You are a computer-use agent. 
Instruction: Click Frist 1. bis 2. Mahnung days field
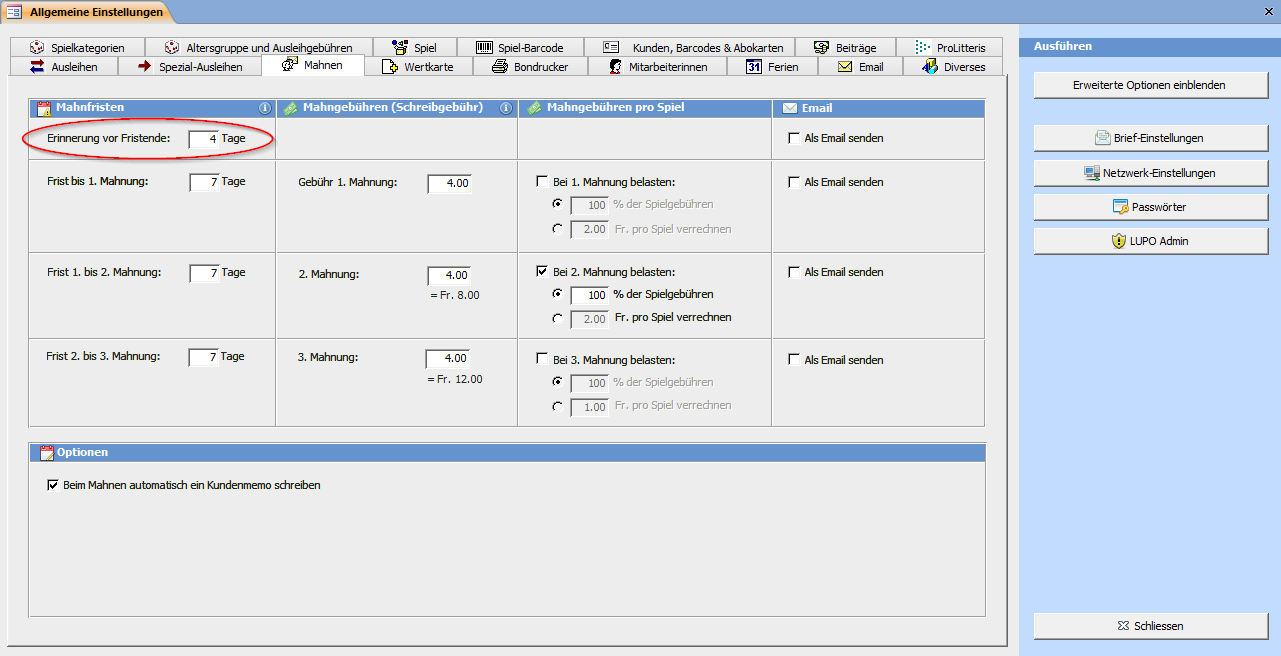204,273
